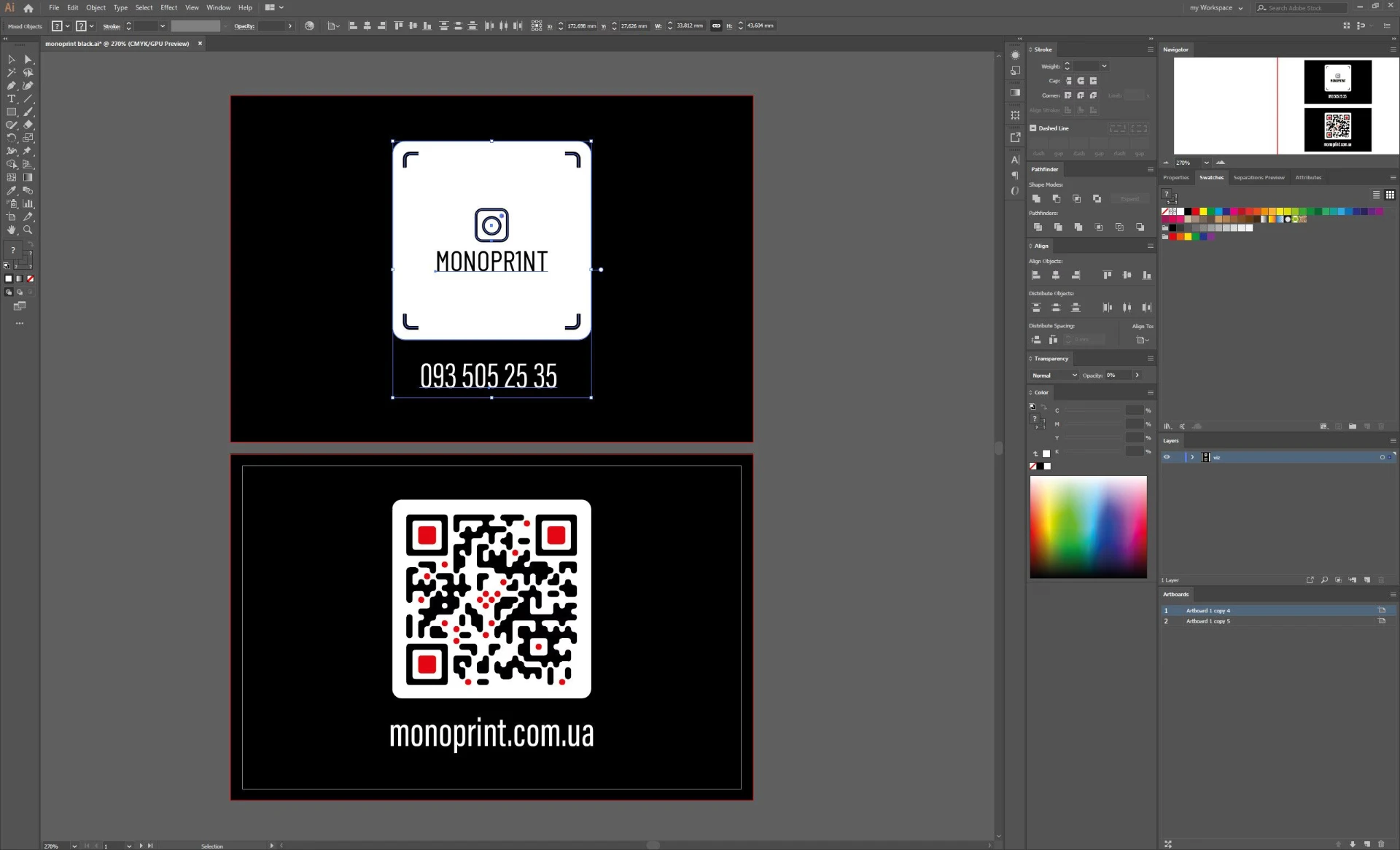The width and height of the screenshot is (1400, 850).
Task: Select the Zoom tool
Action: coord(28,230)
